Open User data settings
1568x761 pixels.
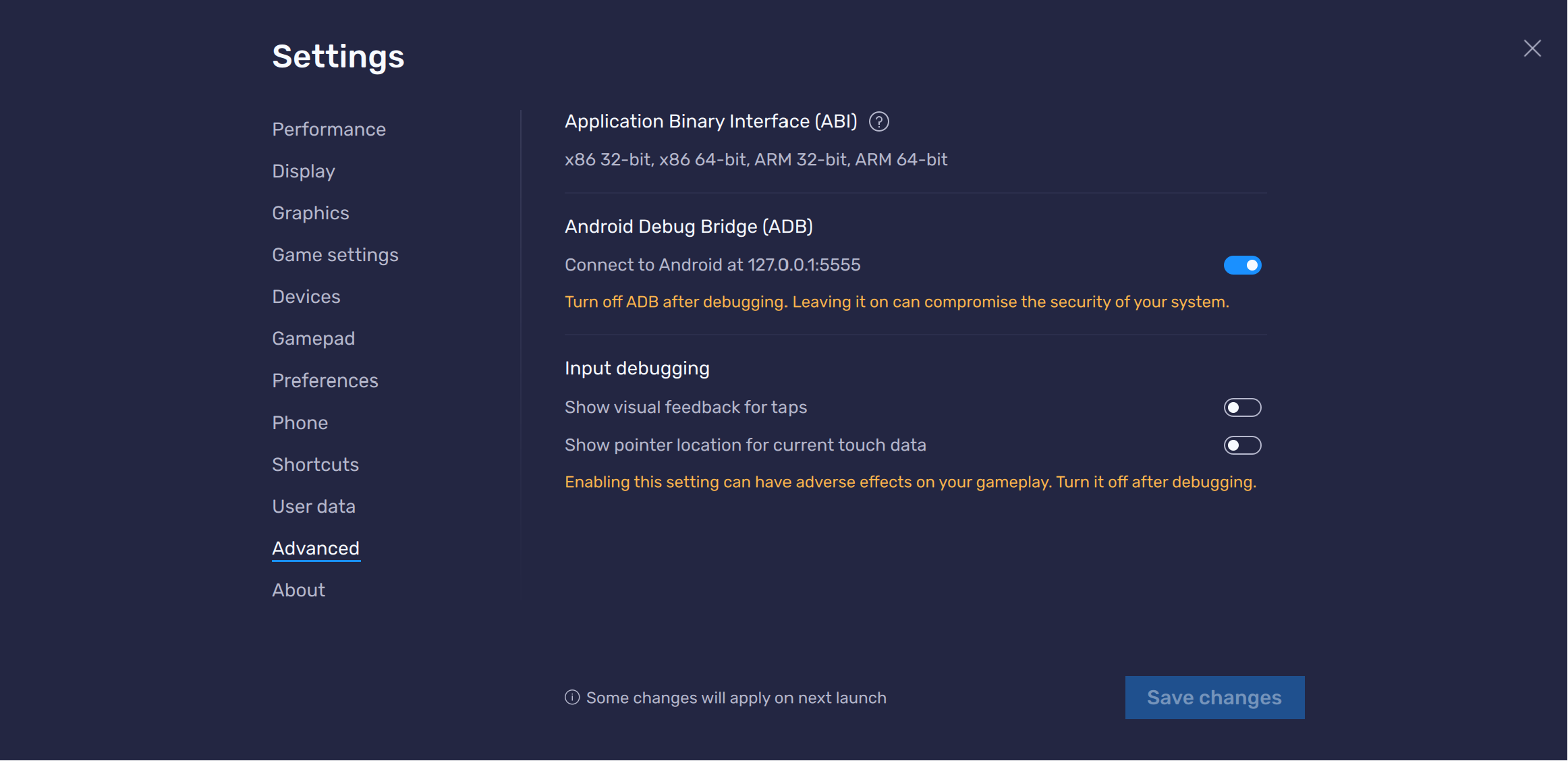click(x=313, y=507)
